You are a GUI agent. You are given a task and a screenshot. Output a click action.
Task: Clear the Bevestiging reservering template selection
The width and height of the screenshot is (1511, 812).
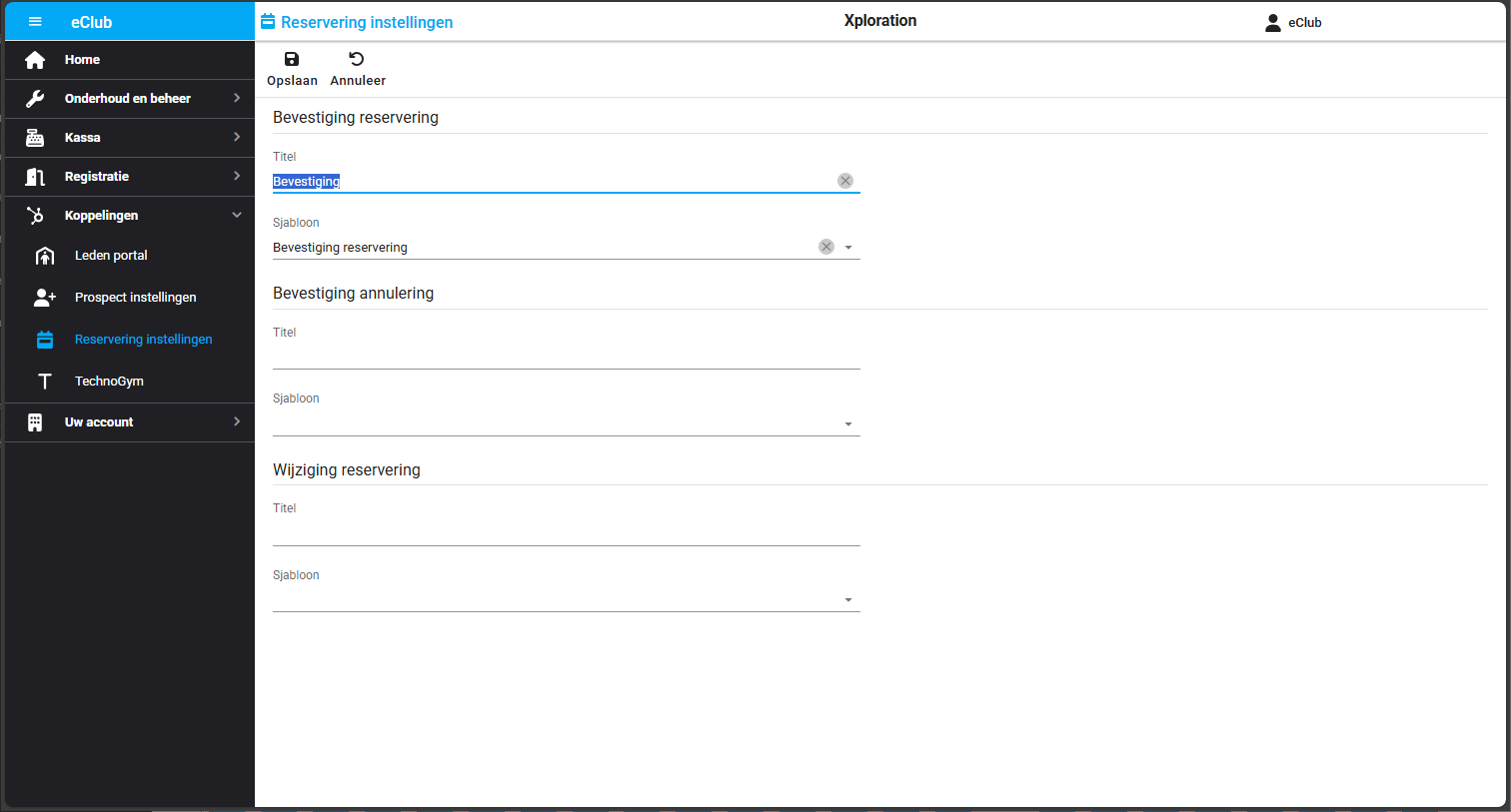[x=826, y=247]
